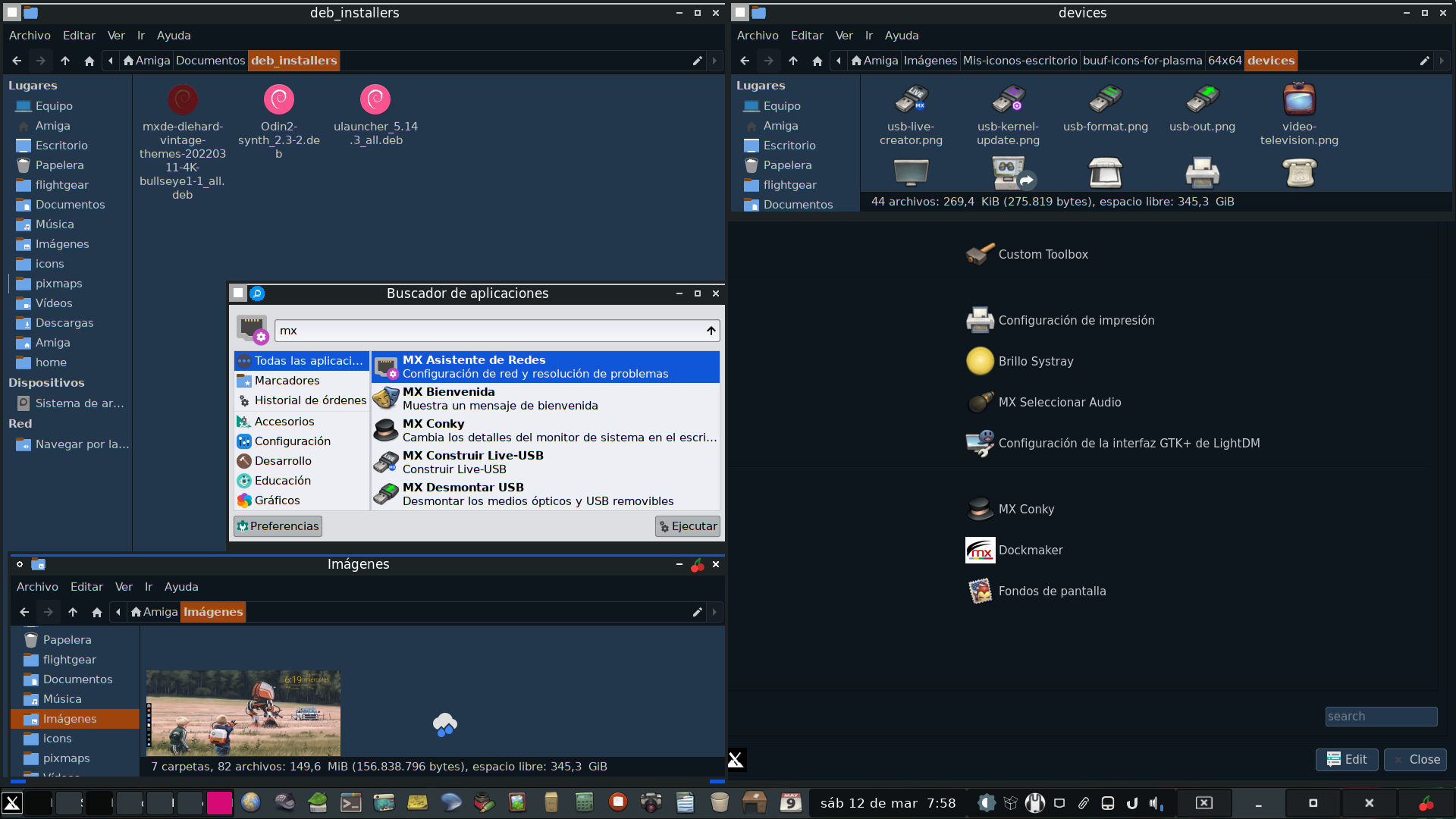This screenshot has width=1456, height=819.
Task: Show later path buttons in Imágenes path bar
Action: 714,612
